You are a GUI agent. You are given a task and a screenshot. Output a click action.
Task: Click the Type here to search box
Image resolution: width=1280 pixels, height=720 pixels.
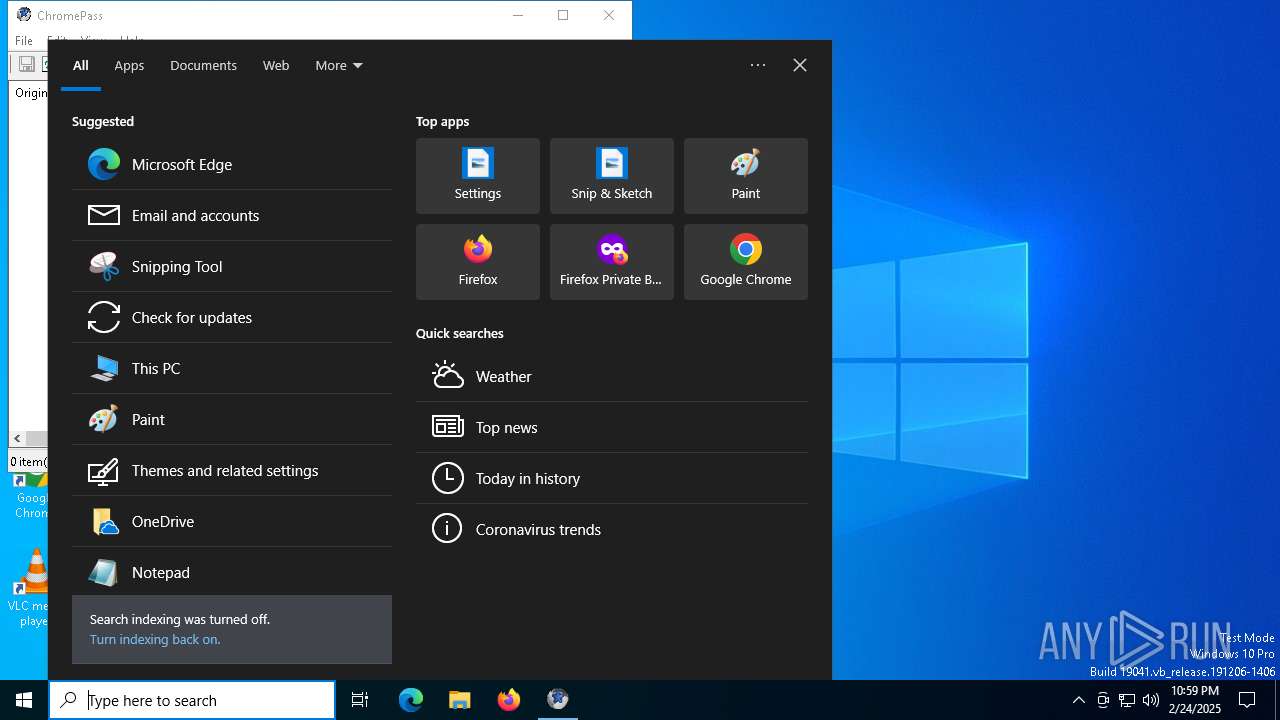click(x=192, y=700)
